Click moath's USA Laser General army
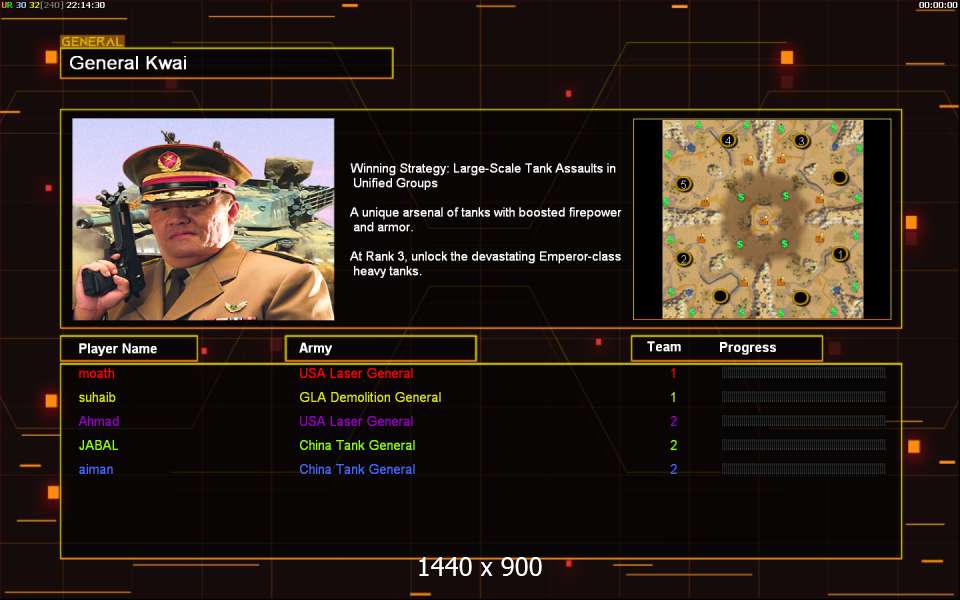Screen dimensions: 960x600 [356, 373]
